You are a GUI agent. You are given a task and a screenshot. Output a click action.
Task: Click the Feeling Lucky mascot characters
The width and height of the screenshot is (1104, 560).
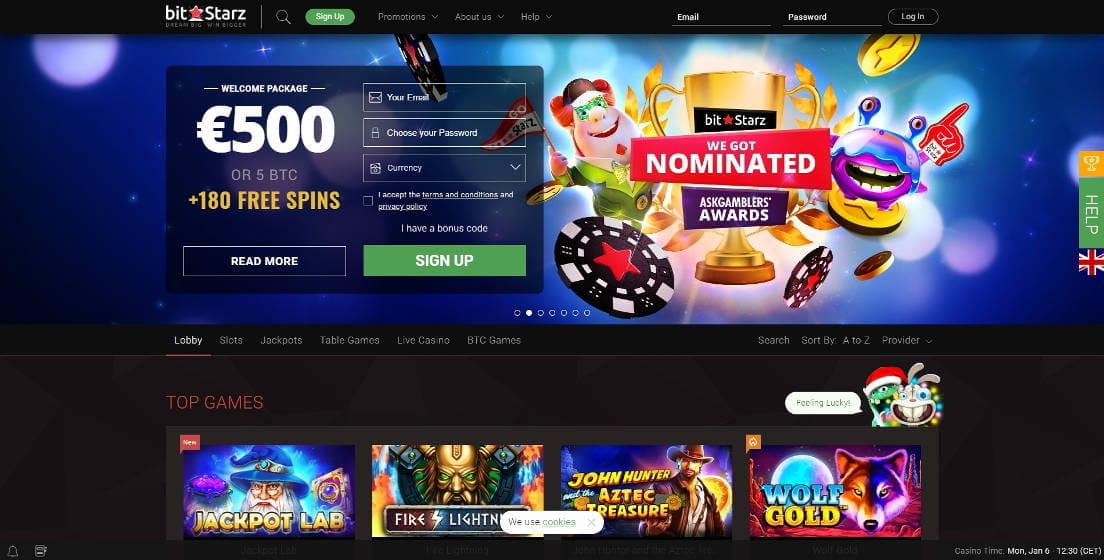(902, 395)
